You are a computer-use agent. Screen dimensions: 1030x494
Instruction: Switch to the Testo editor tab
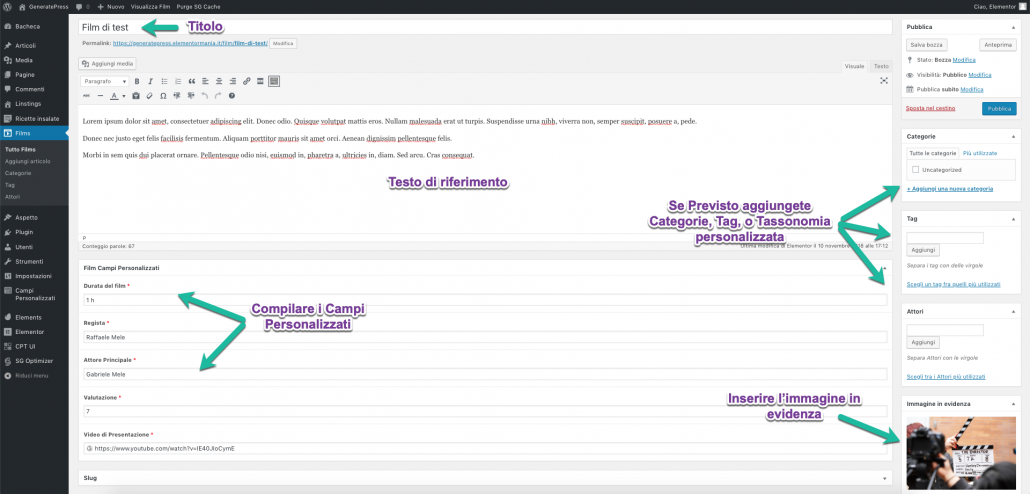(x=881, y=65)
